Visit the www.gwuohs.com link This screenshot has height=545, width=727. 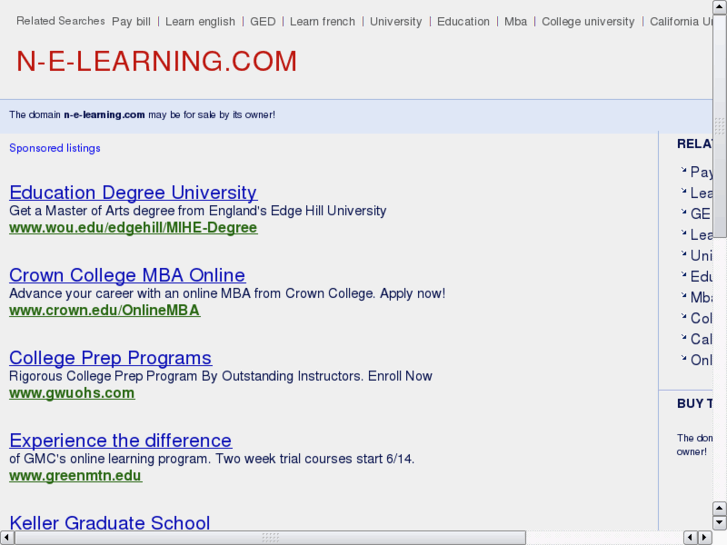point(72,393)
